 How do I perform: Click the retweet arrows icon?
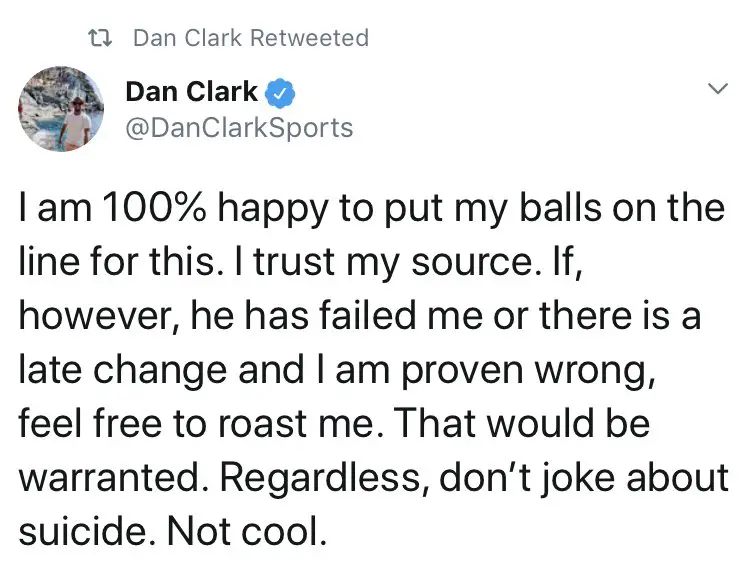click(101, 39)
